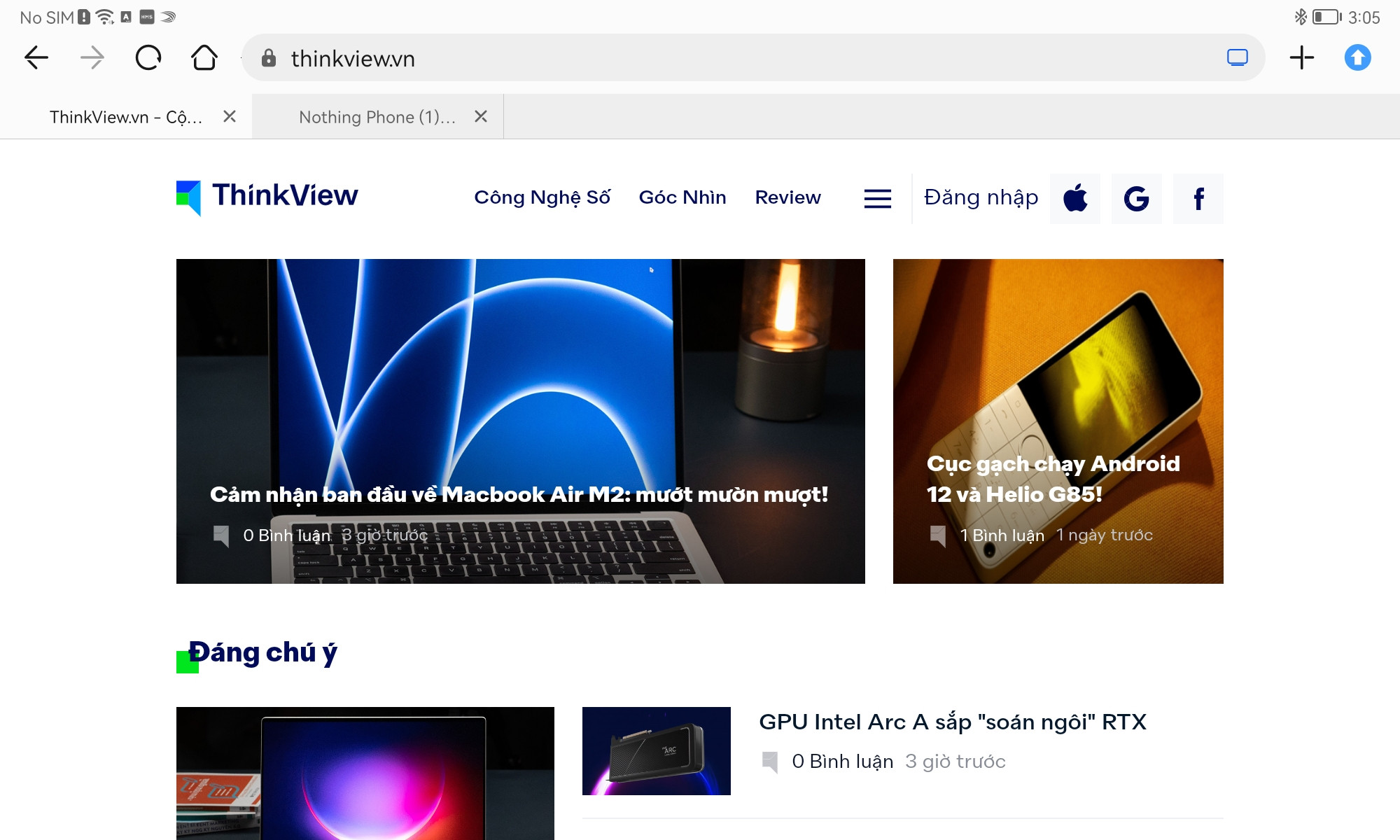Open '0 Bình luận' on Macbook article
This screenshot has height=840, width=1400.
point(286,535)
